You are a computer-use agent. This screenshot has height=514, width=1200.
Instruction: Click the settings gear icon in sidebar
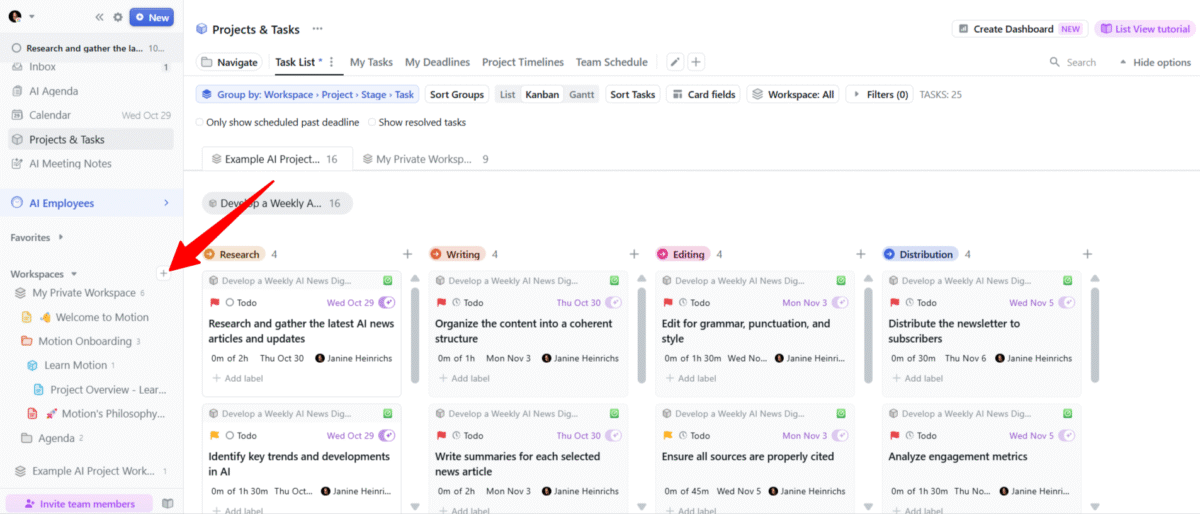click(118, 17)
